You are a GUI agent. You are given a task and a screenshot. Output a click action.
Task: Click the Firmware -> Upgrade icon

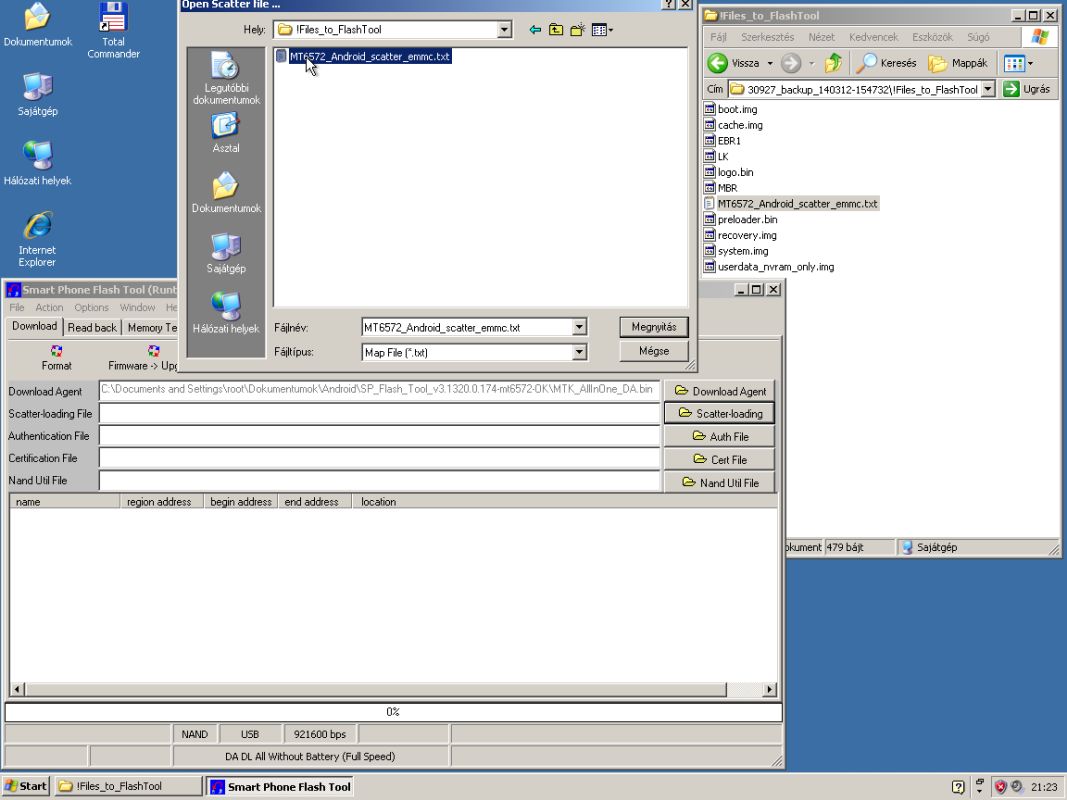(142, 357)
